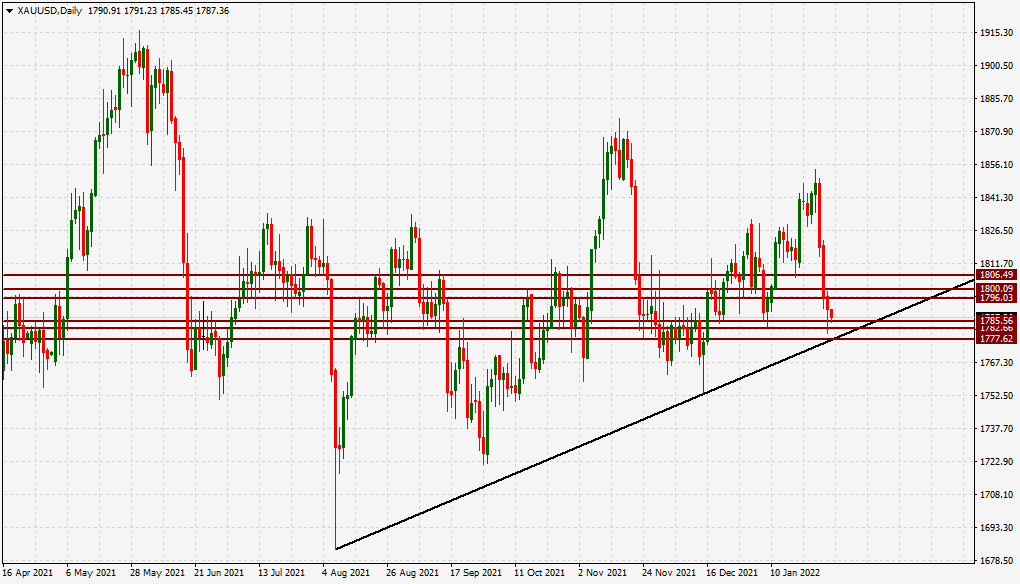
Task: Click the 1752.50 price scale value
Action: click(996, 395)
